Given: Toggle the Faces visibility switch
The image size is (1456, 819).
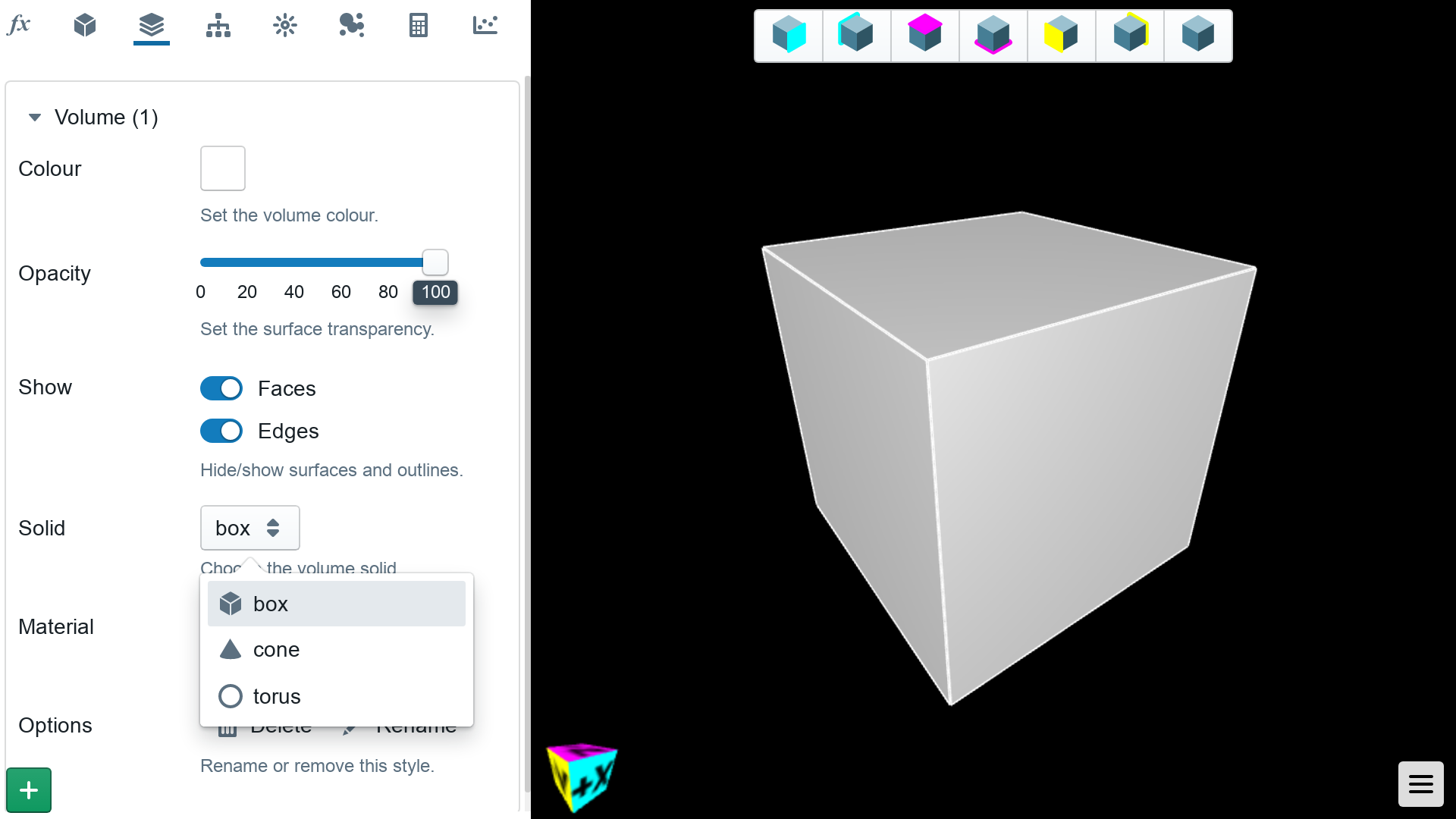Looking at the screenshot, I should (221, 388).
